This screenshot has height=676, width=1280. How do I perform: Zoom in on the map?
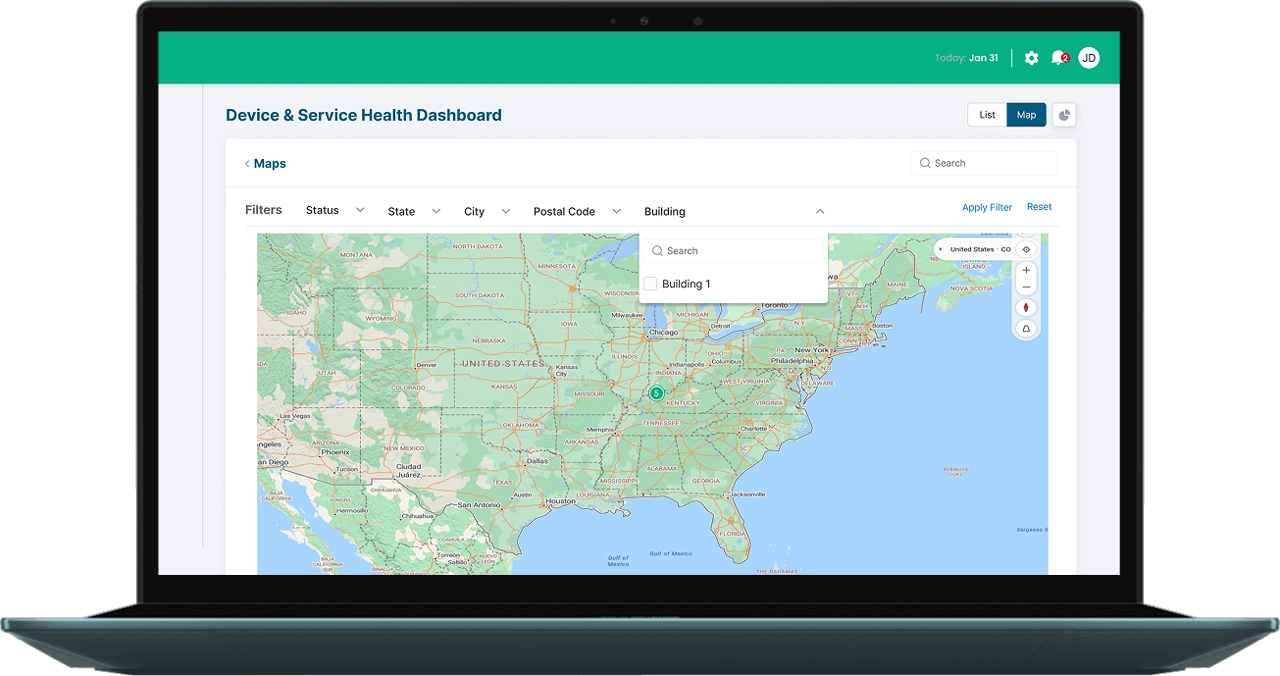tap(1026, 271)
